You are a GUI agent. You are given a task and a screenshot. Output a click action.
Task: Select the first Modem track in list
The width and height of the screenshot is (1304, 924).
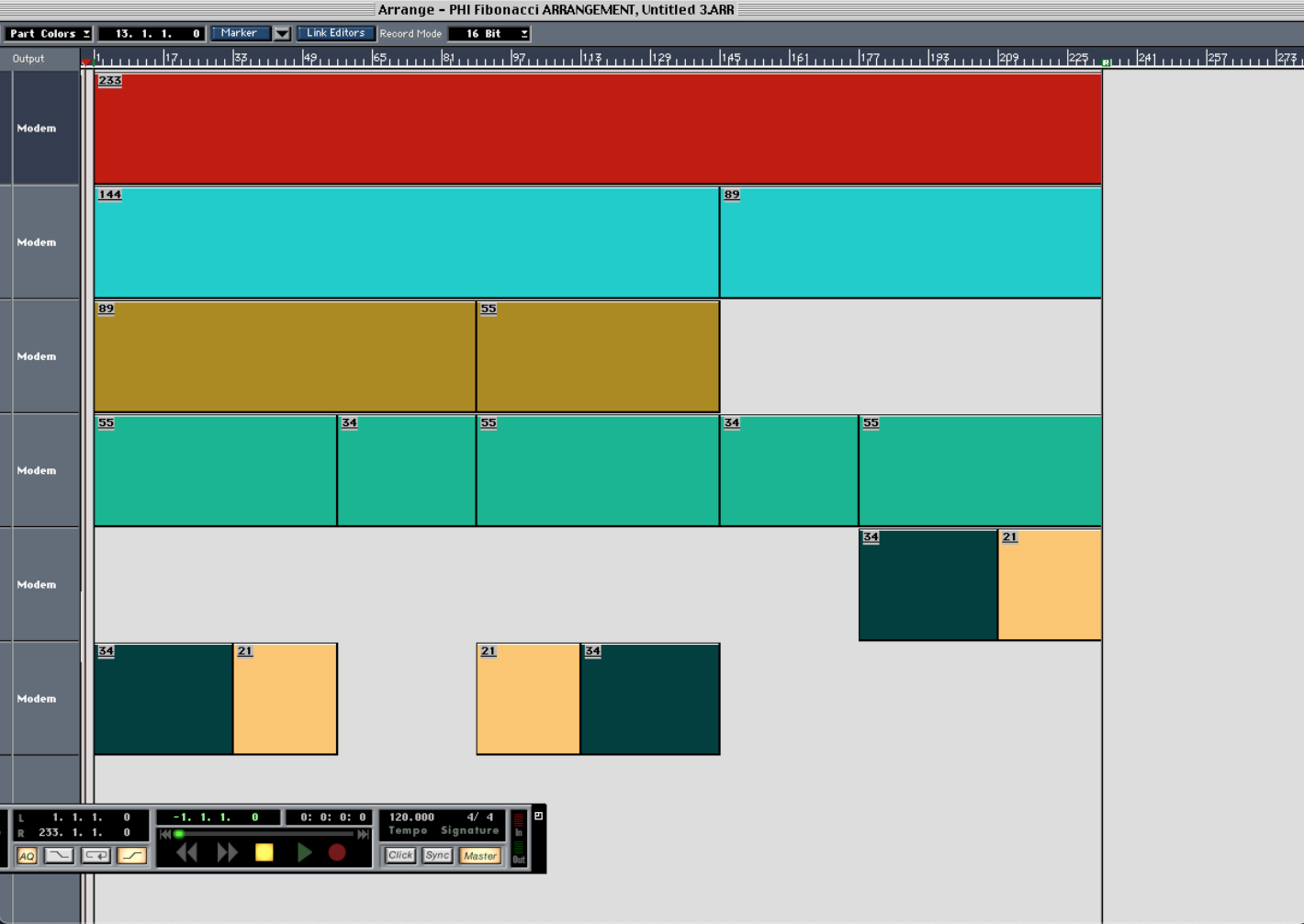[x=37, y=129]
